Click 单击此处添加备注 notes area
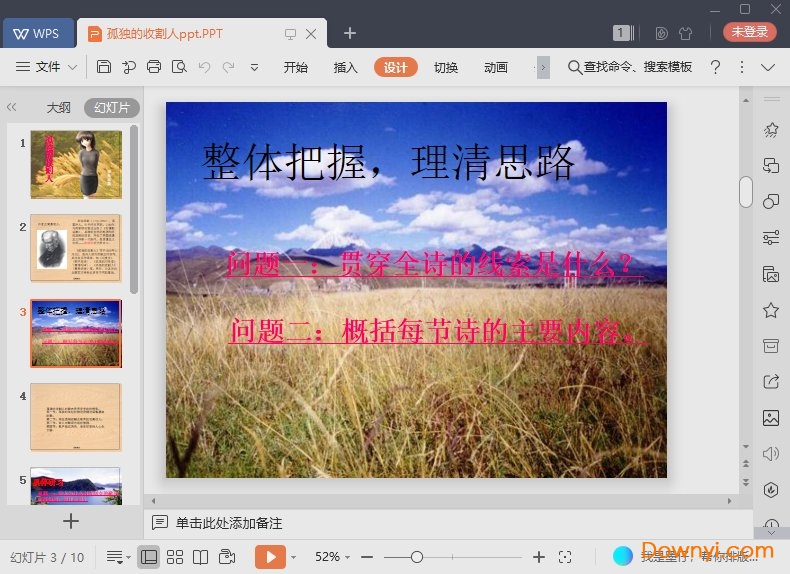 tap(229, 523)
